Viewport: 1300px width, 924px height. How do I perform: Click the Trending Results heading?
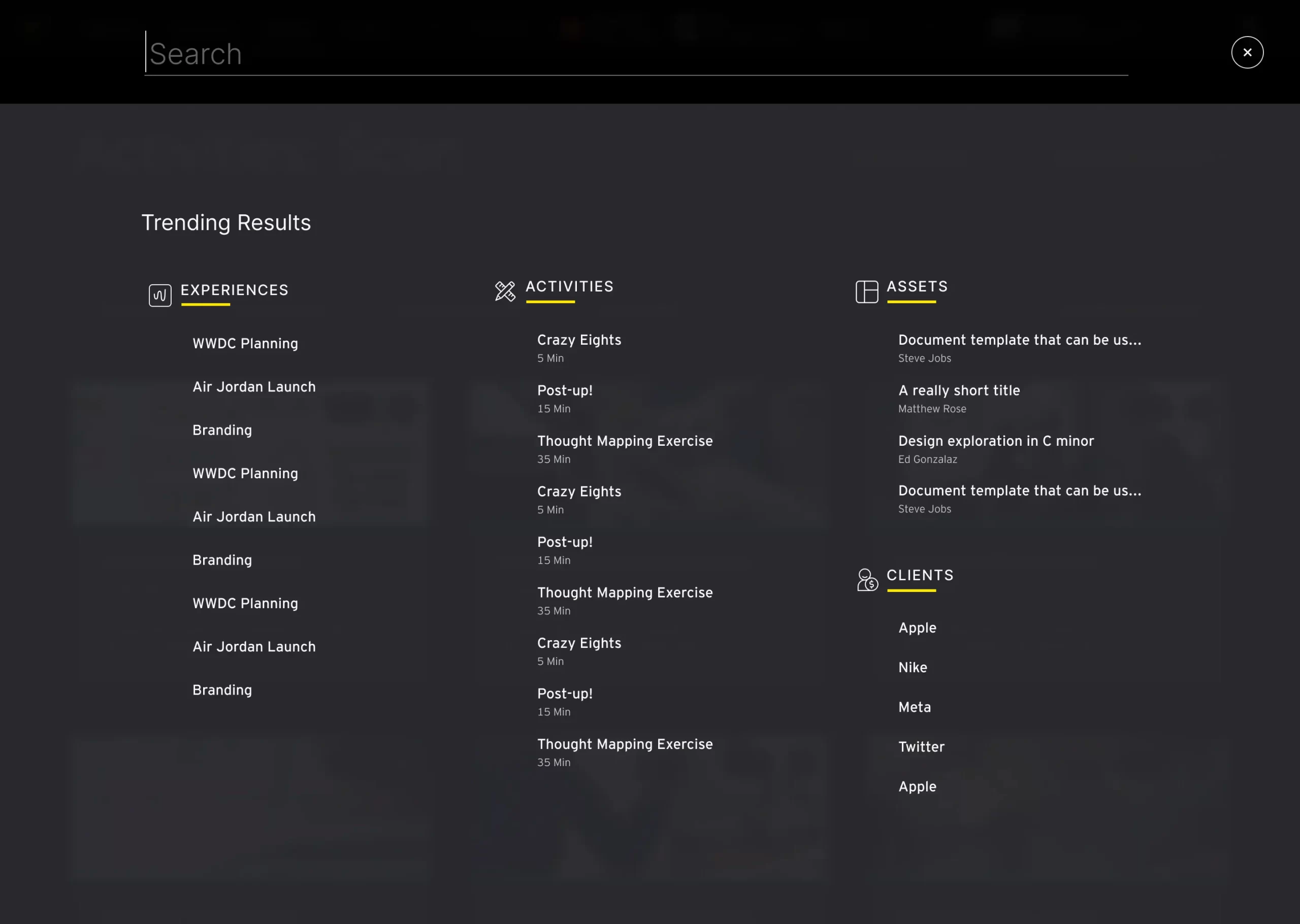(x=226, y=222)
